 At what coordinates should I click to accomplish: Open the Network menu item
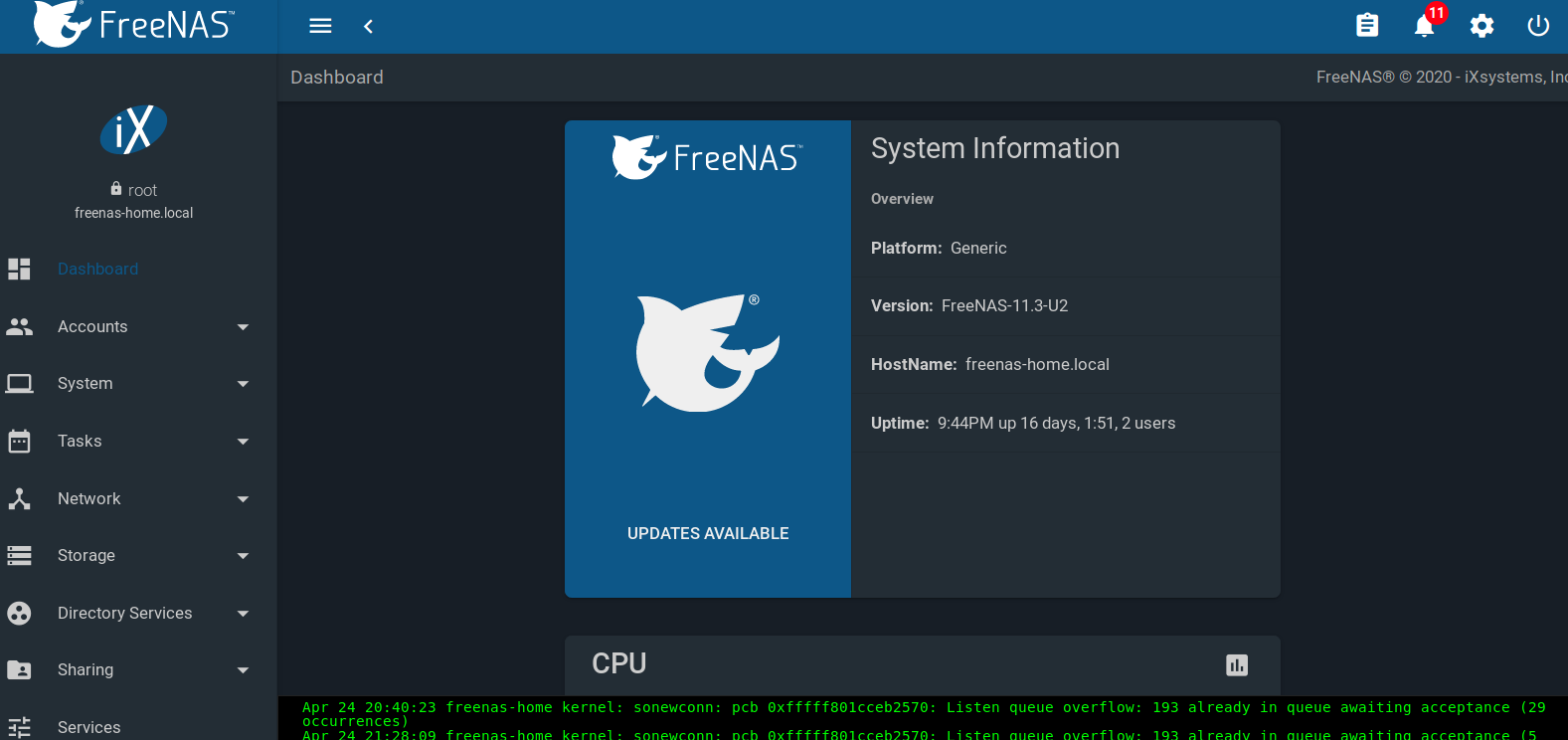(88, 498)
